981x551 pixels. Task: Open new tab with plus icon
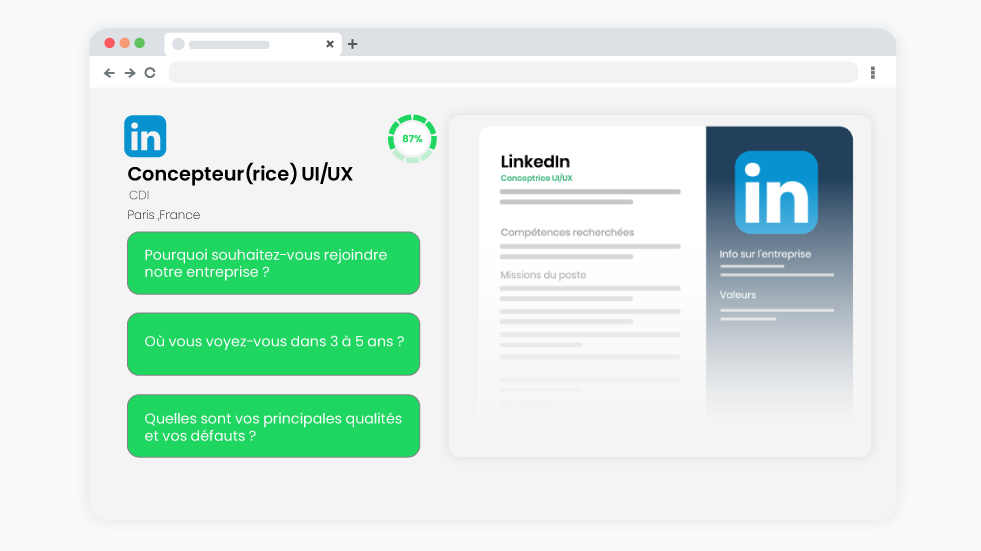(x=352, y=44)
